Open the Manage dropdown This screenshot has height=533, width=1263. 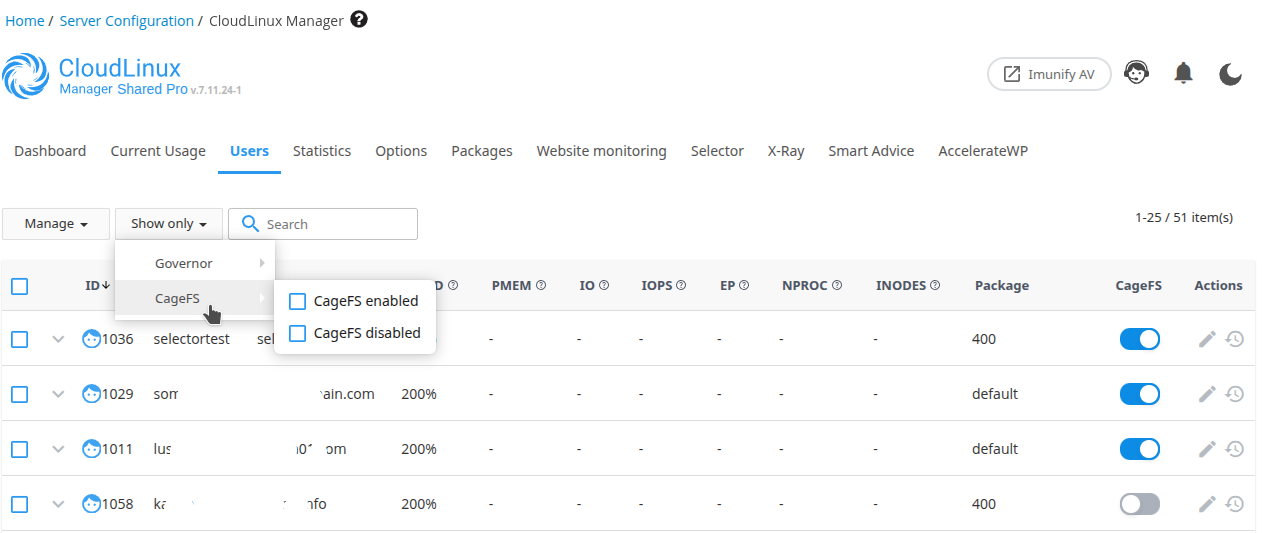click(x=56, y=224)
